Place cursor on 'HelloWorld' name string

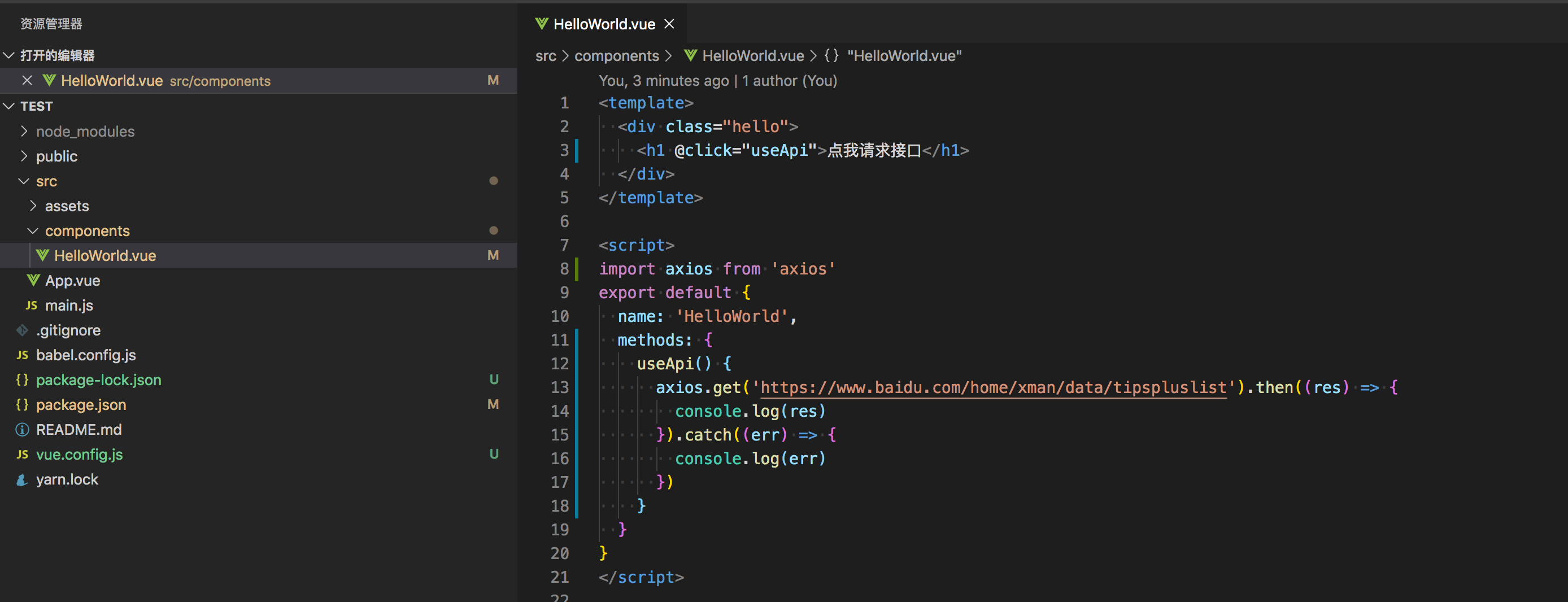(732, 316)
